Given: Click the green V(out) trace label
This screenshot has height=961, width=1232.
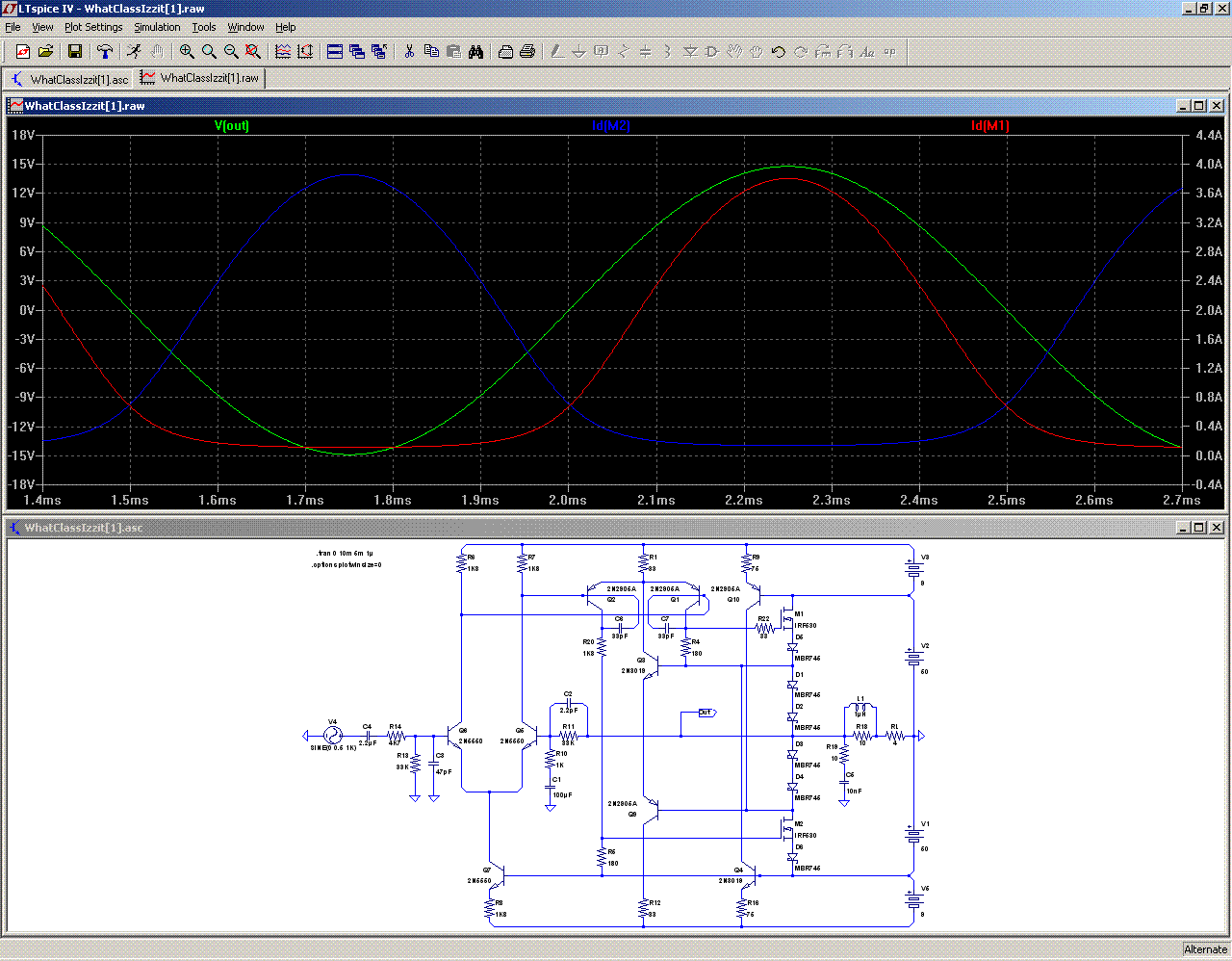Looking at the screenshot, I should point(231,126).
